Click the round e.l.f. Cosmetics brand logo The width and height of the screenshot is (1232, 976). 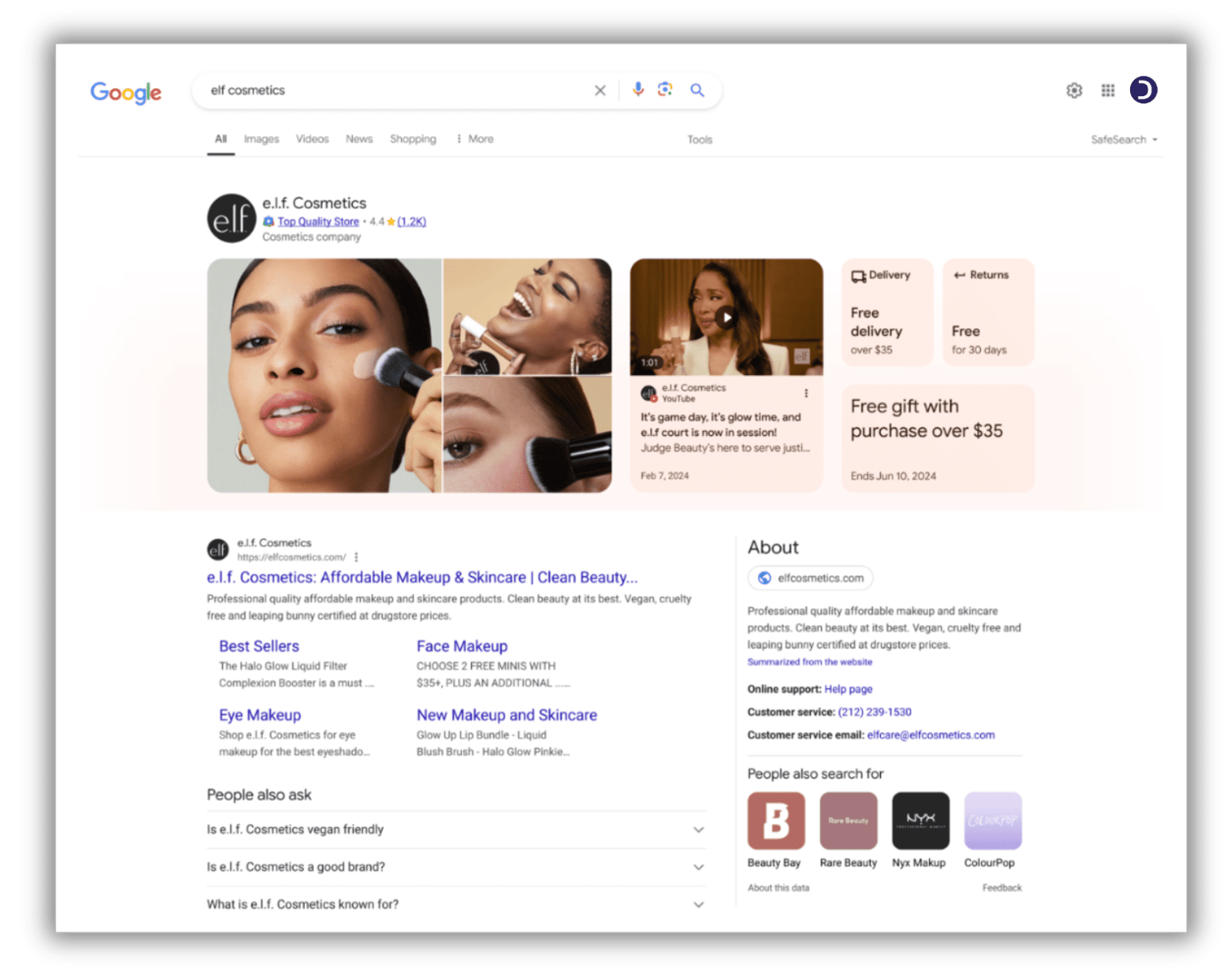pos(231,218)
